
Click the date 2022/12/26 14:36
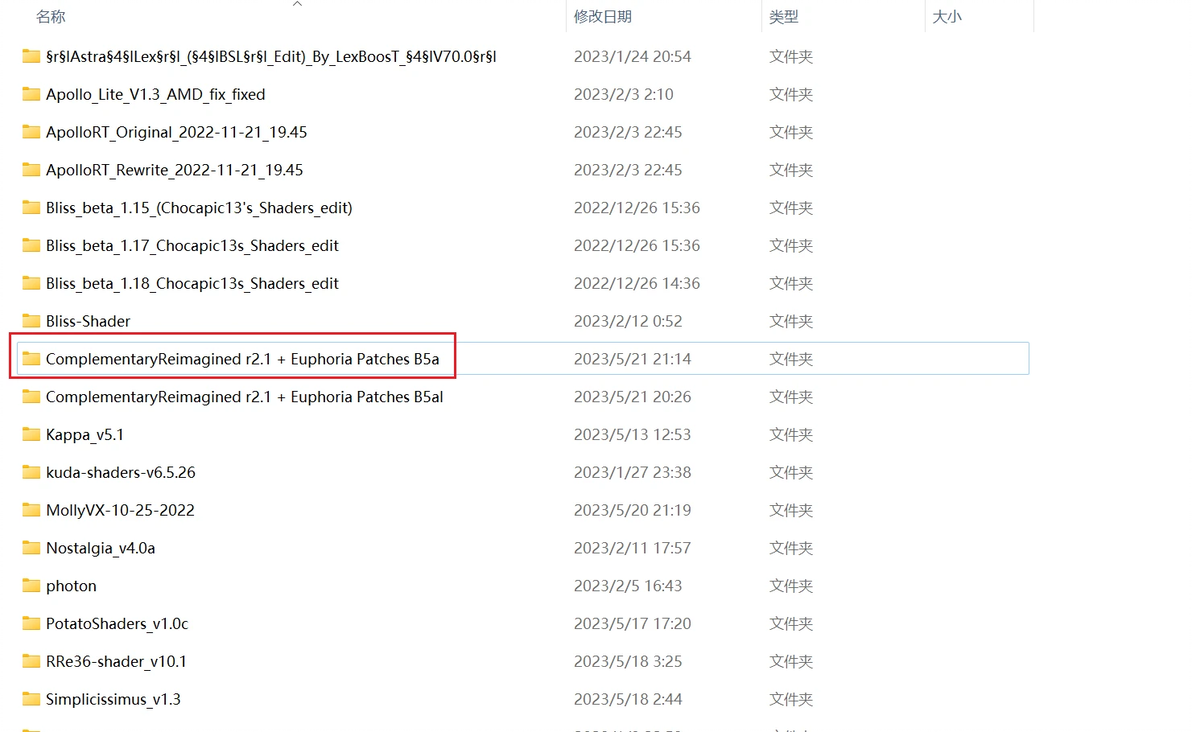coord(636,284)
